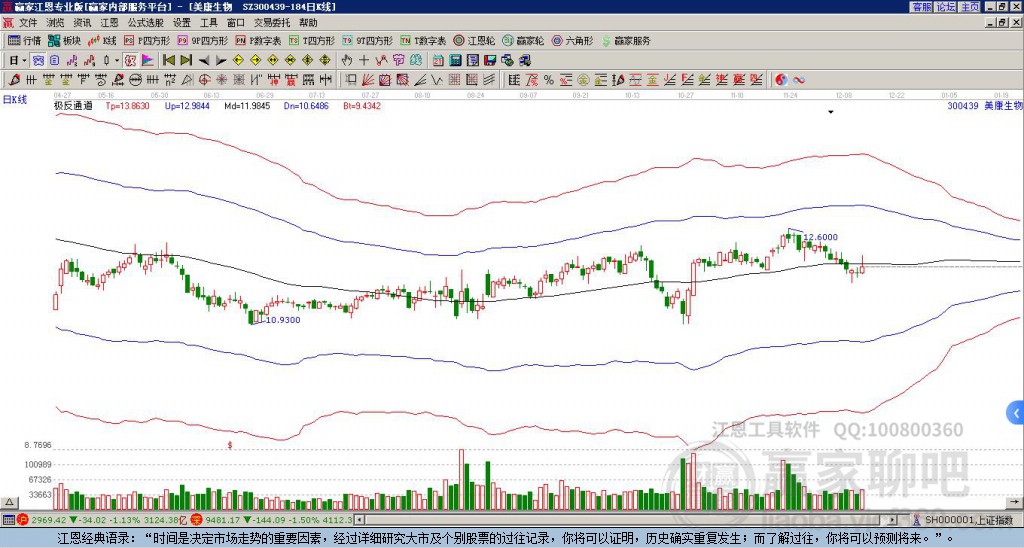Open the calculator icon
Viewport: 1024px width, 548px height.
point(455,60)
